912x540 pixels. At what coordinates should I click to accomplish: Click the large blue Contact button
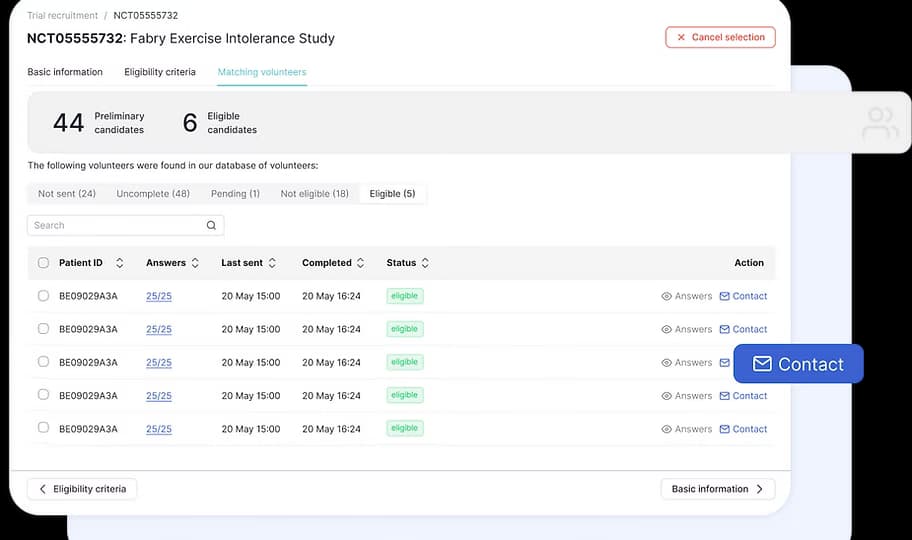tap(798, 364)
